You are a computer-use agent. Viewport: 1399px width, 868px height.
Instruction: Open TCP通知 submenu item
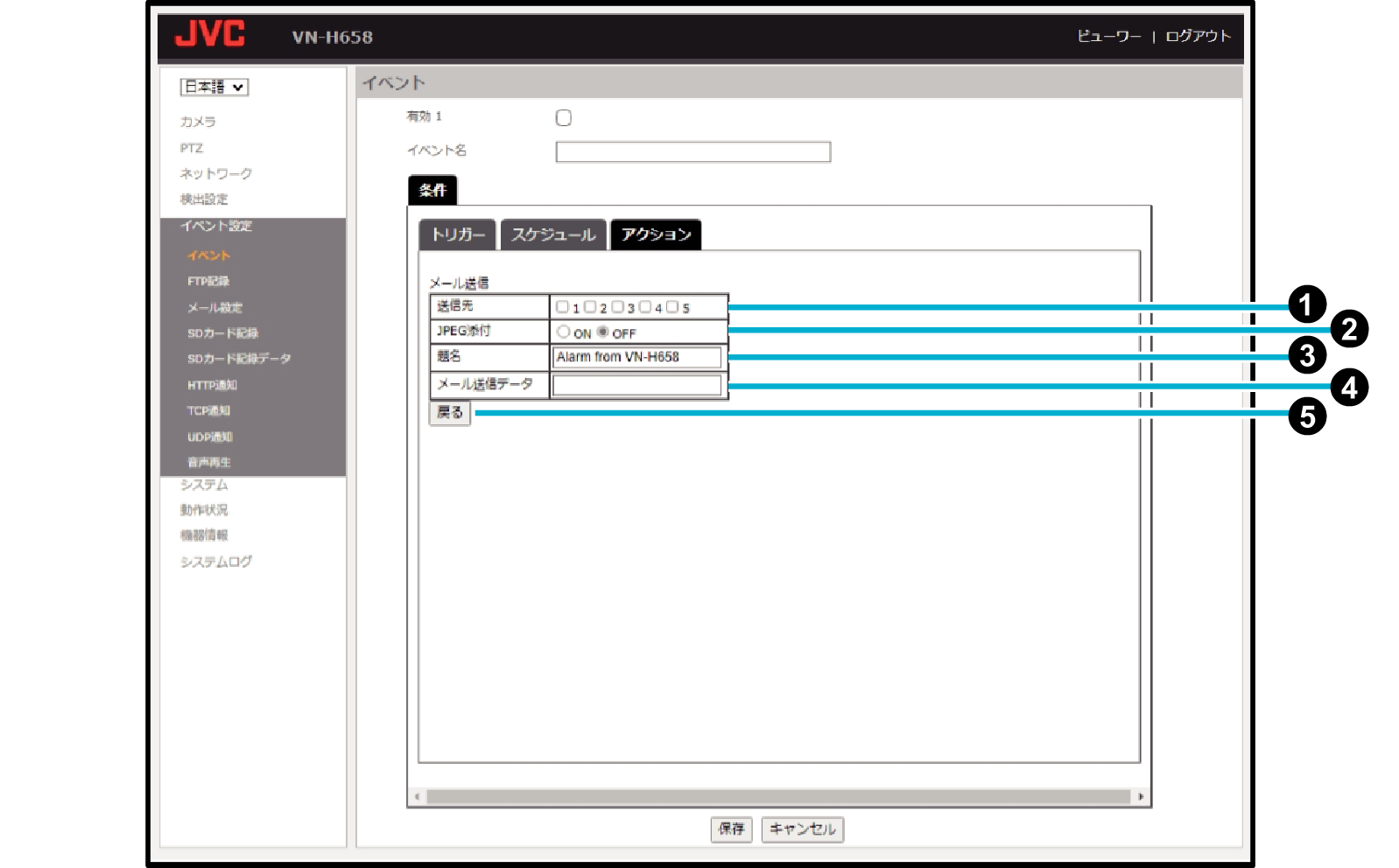coord(208,410)
